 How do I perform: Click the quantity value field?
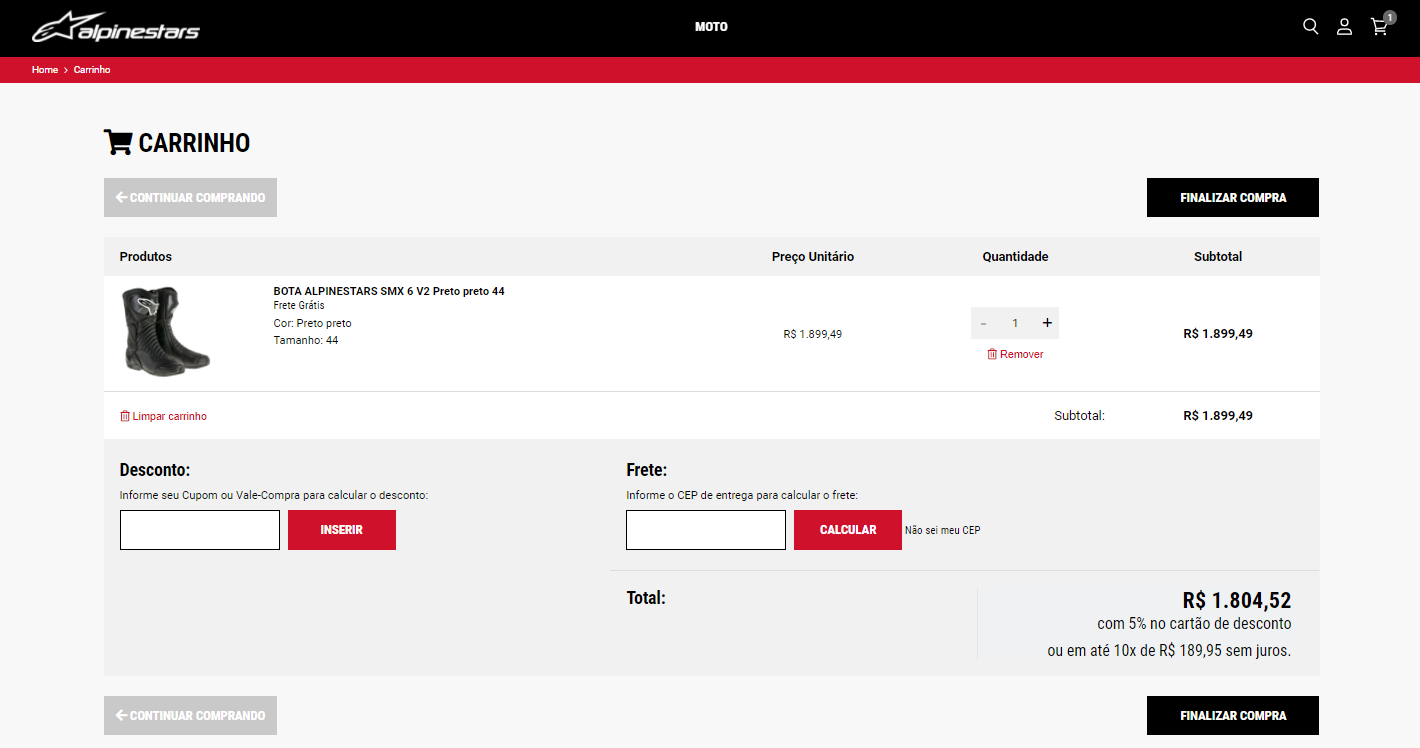click(1015, 323)
